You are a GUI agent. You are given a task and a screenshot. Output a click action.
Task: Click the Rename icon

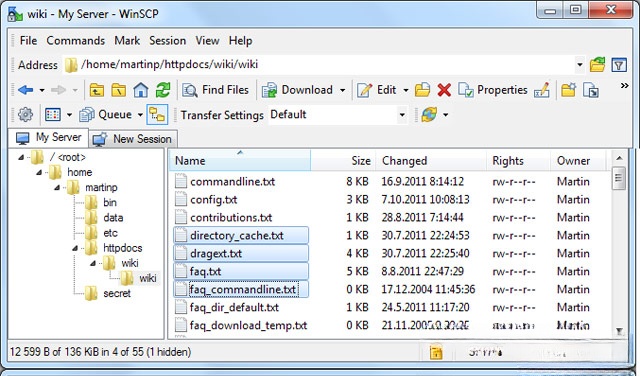point(542,90)
